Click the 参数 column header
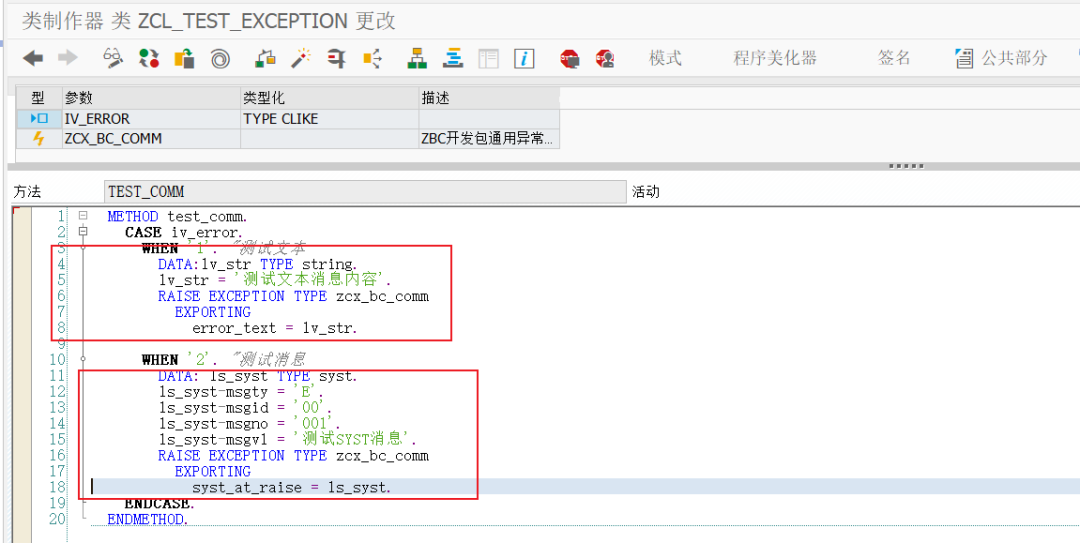The image size is (1080, 543). point(151,98)
